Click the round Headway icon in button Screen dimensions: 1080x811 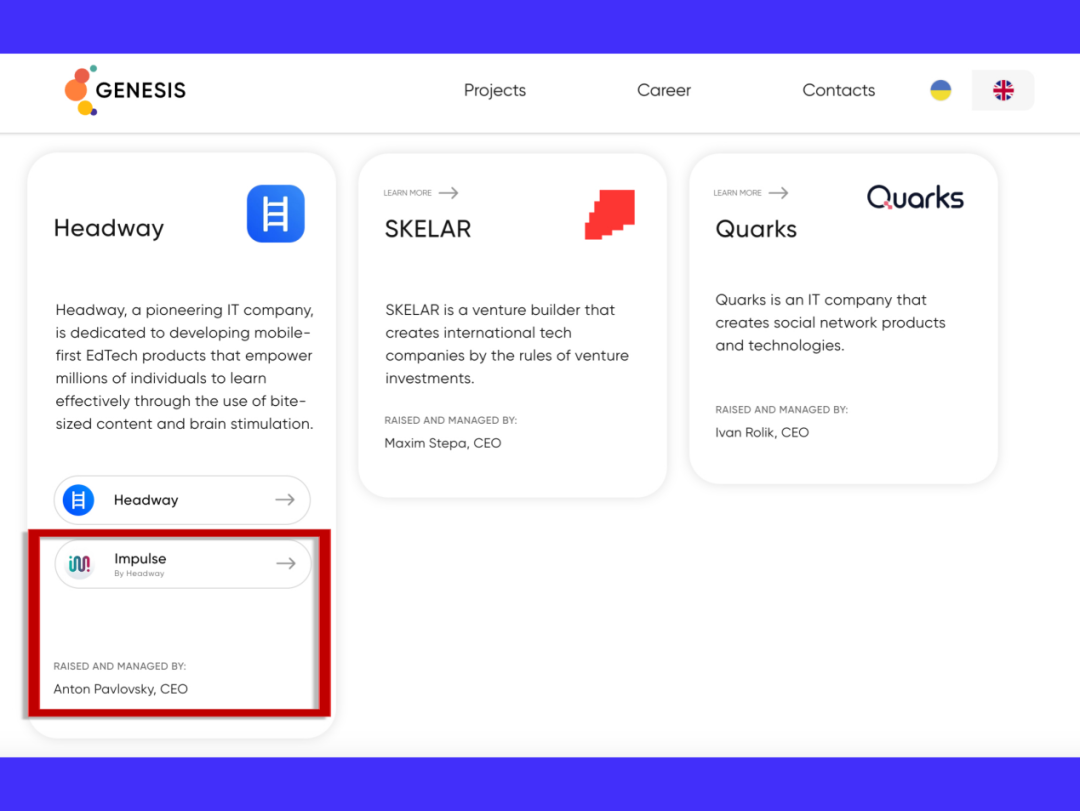[79, 500]
